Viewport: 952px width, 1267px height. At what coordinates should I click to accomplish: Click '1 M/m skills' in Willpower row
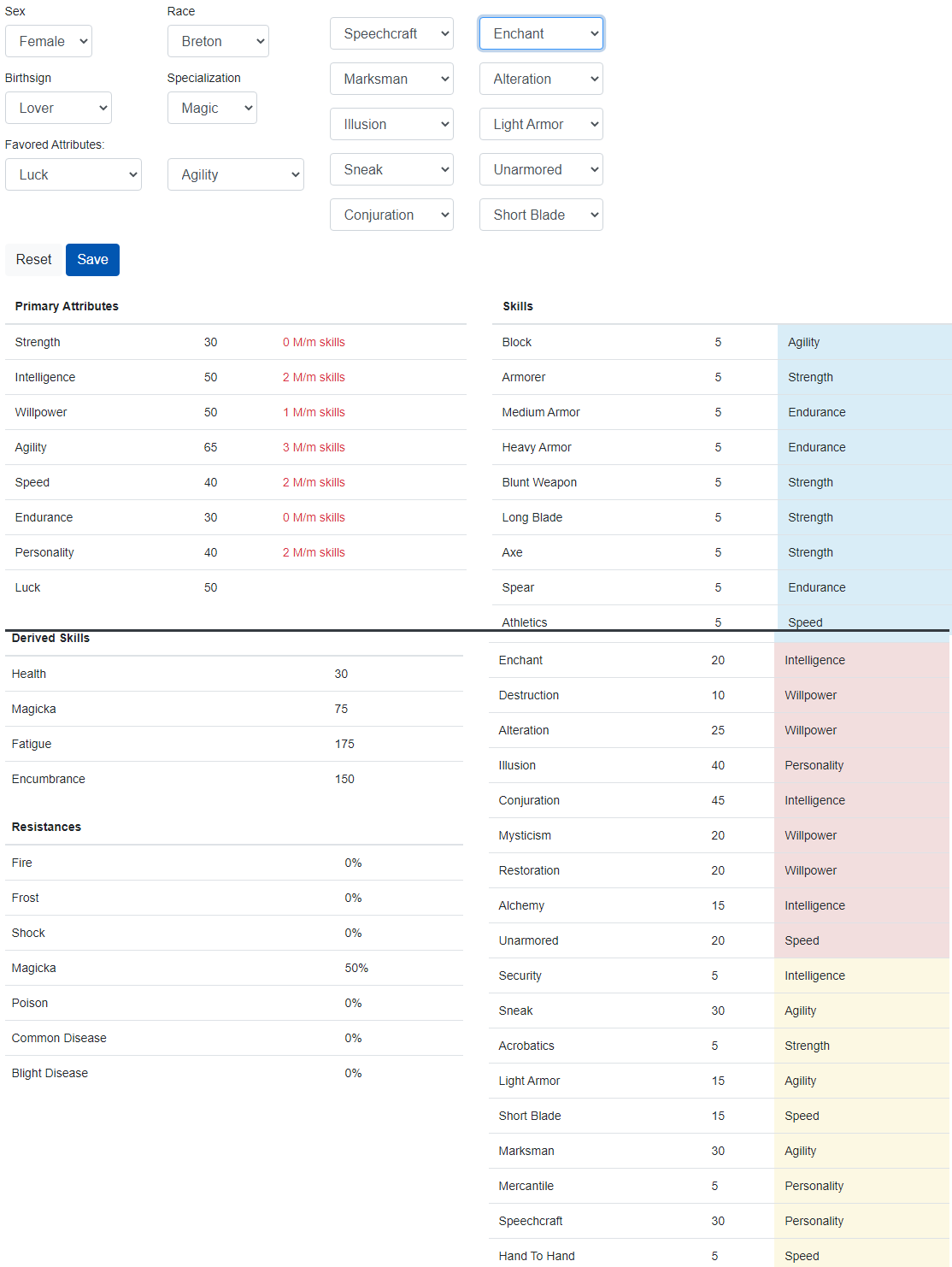coord(314,412)
